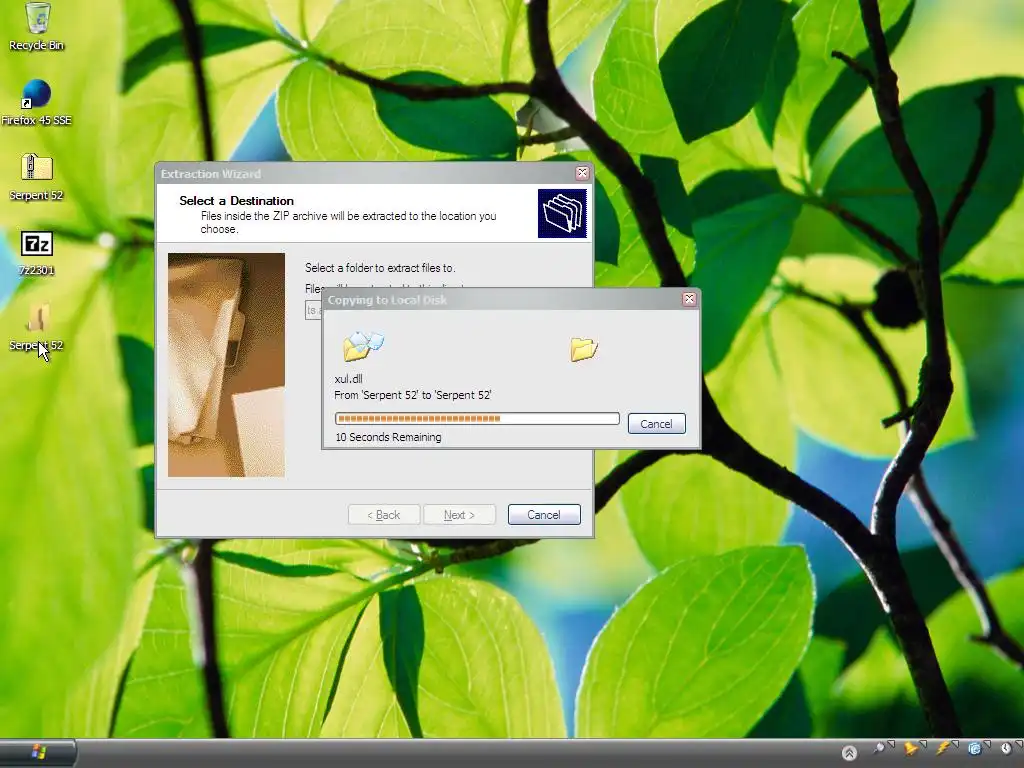Click 'From Serpent 52 to Serpent 52' text
This screenshot has width=1024, height=768.
click(x=413, y=395)
